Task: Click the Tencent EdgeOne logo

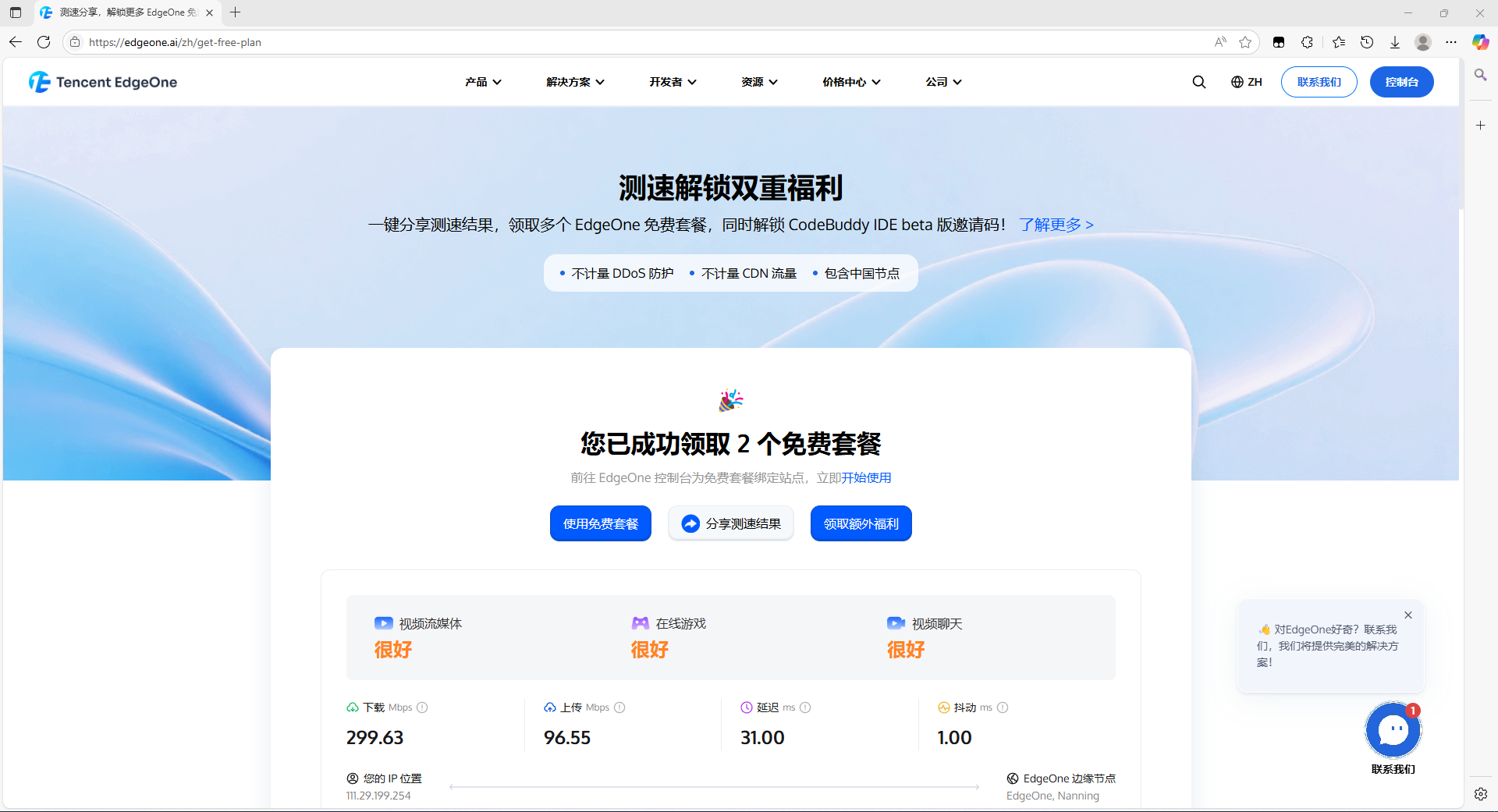Action: (x=103, y=82)
